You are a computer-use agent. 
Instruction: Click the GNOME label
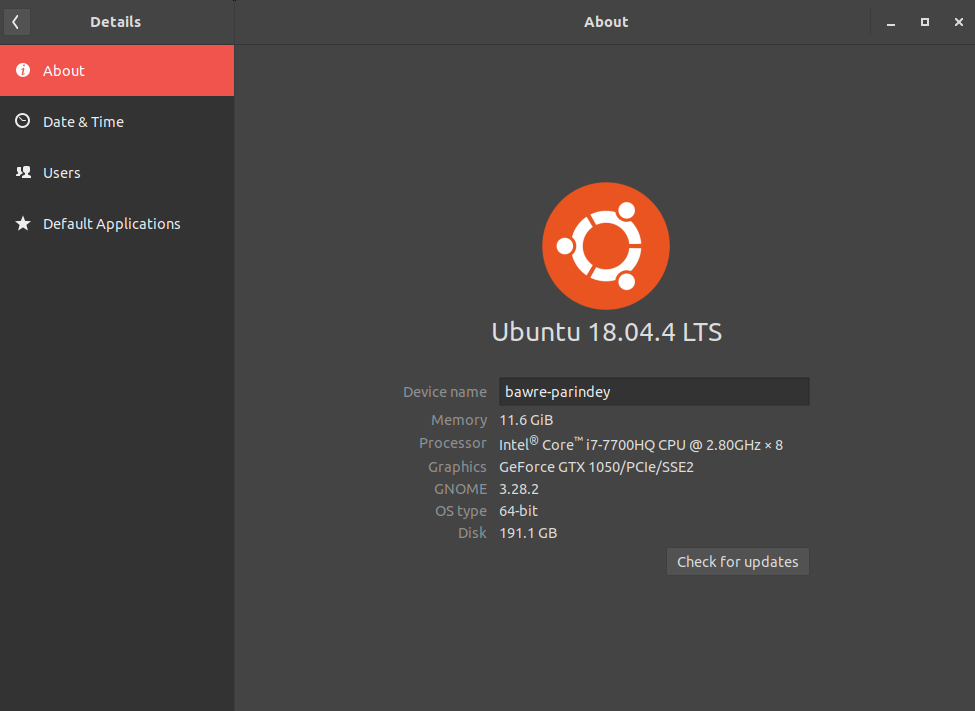pos(460,489)
